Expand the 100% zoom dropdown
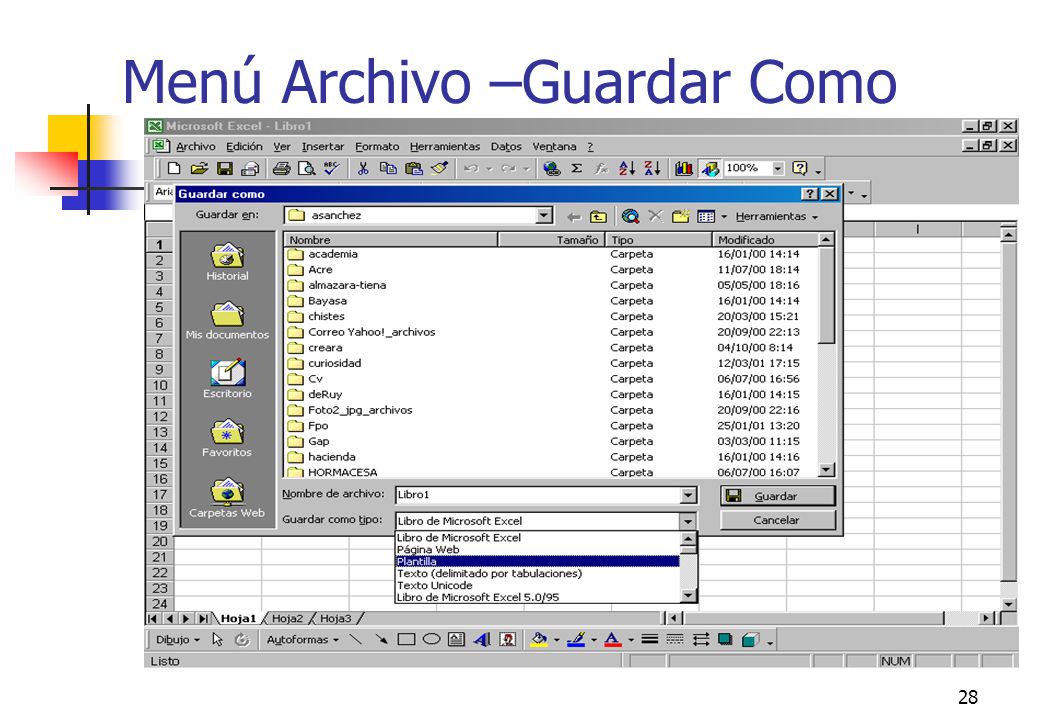Viewport: 1040px width, 720px height. click(x=777, y=168)
